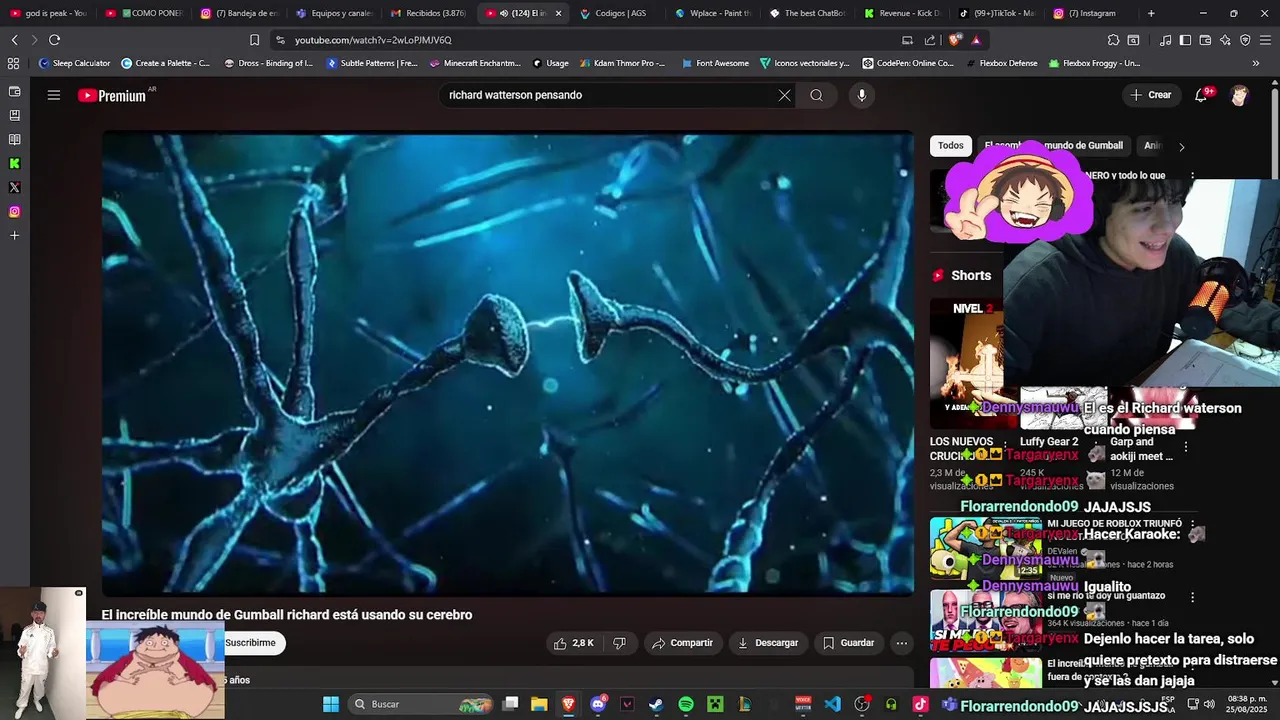This screenshot has height=720, width=1280.
Task: Save the video with the Guardar button
Action: pyautogui.click(x=848, y=643)
